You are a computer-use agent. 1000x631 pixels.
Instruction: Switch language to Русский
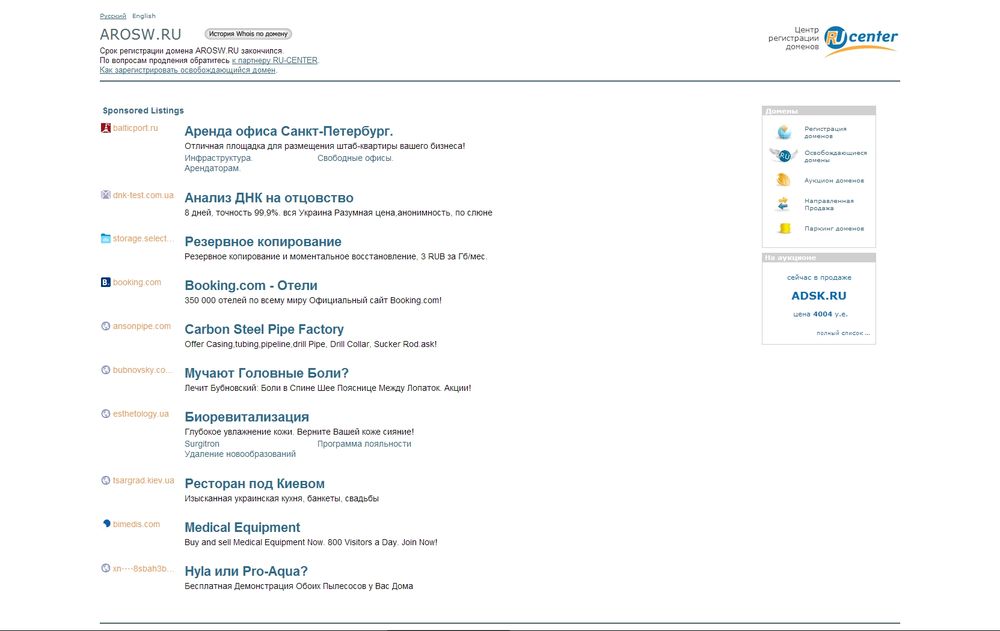(113, 16)
